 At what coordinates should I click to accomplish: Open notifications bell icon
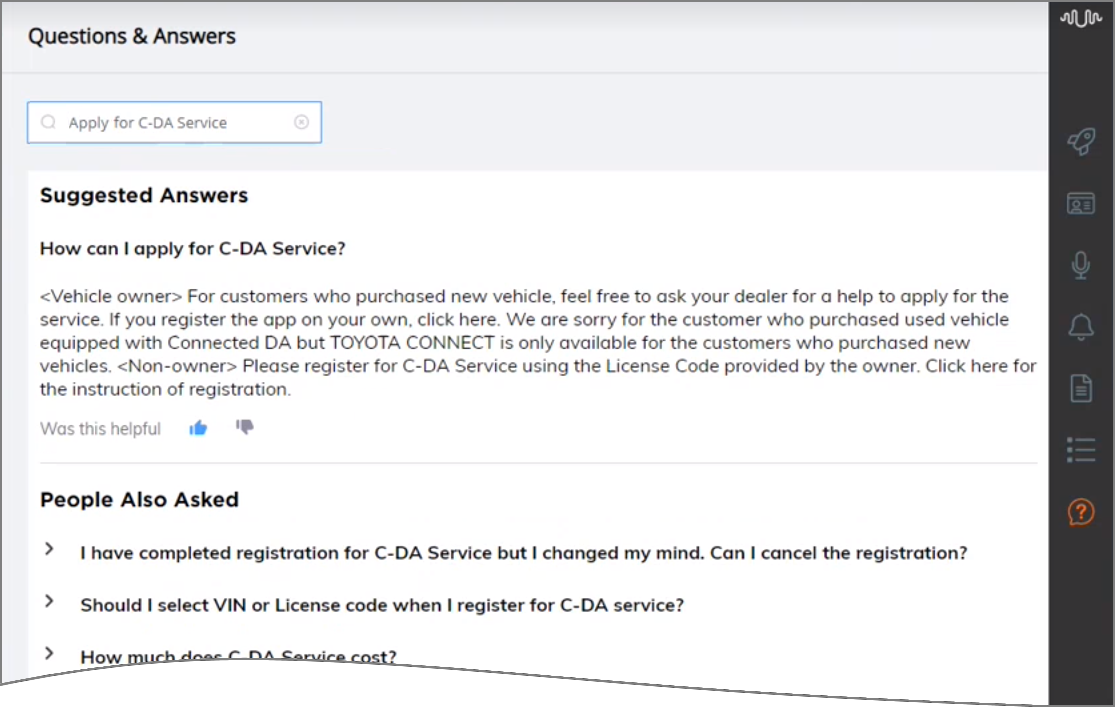click(x=1081, y=327)
